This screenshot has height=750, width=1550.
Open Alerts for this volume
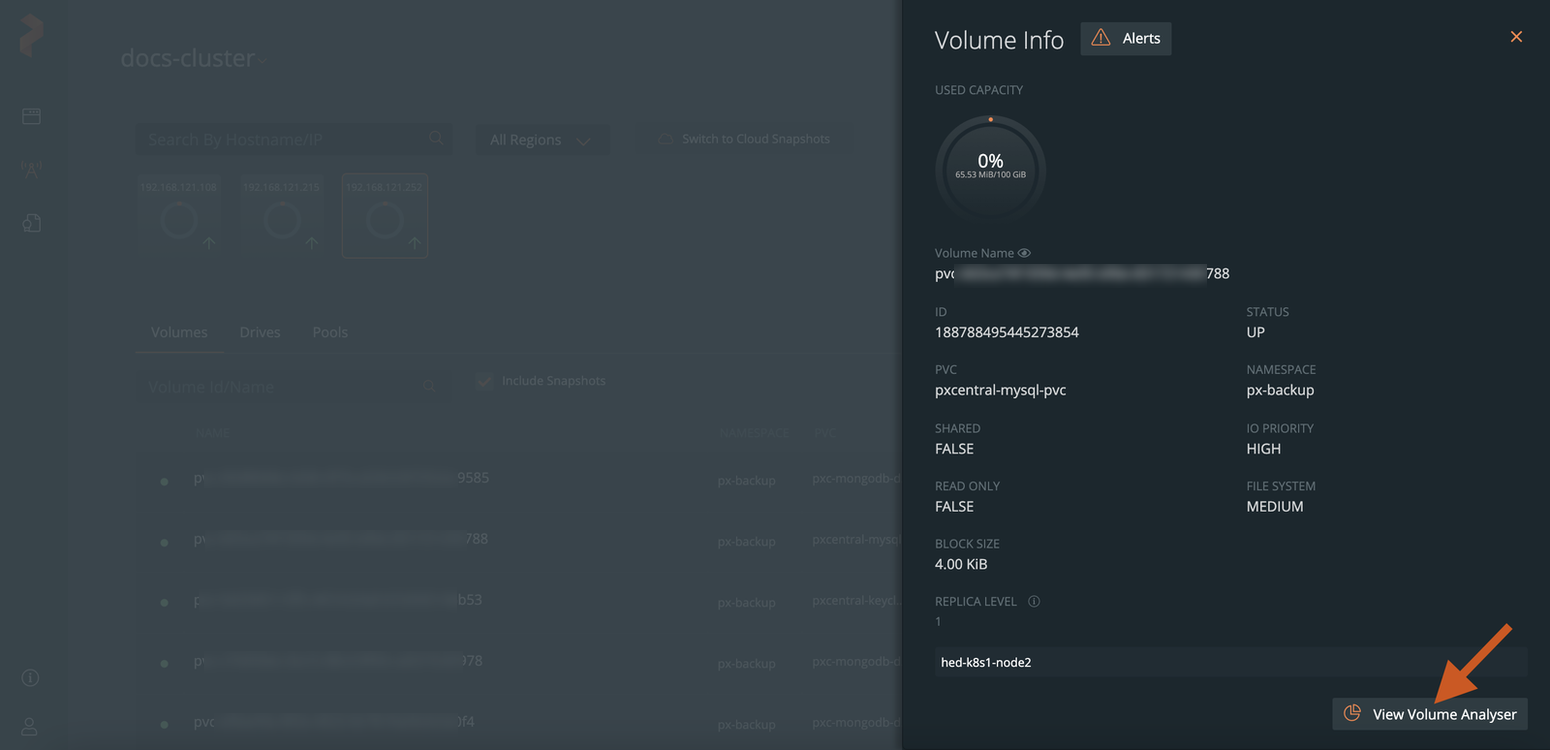click(1125, 37)
